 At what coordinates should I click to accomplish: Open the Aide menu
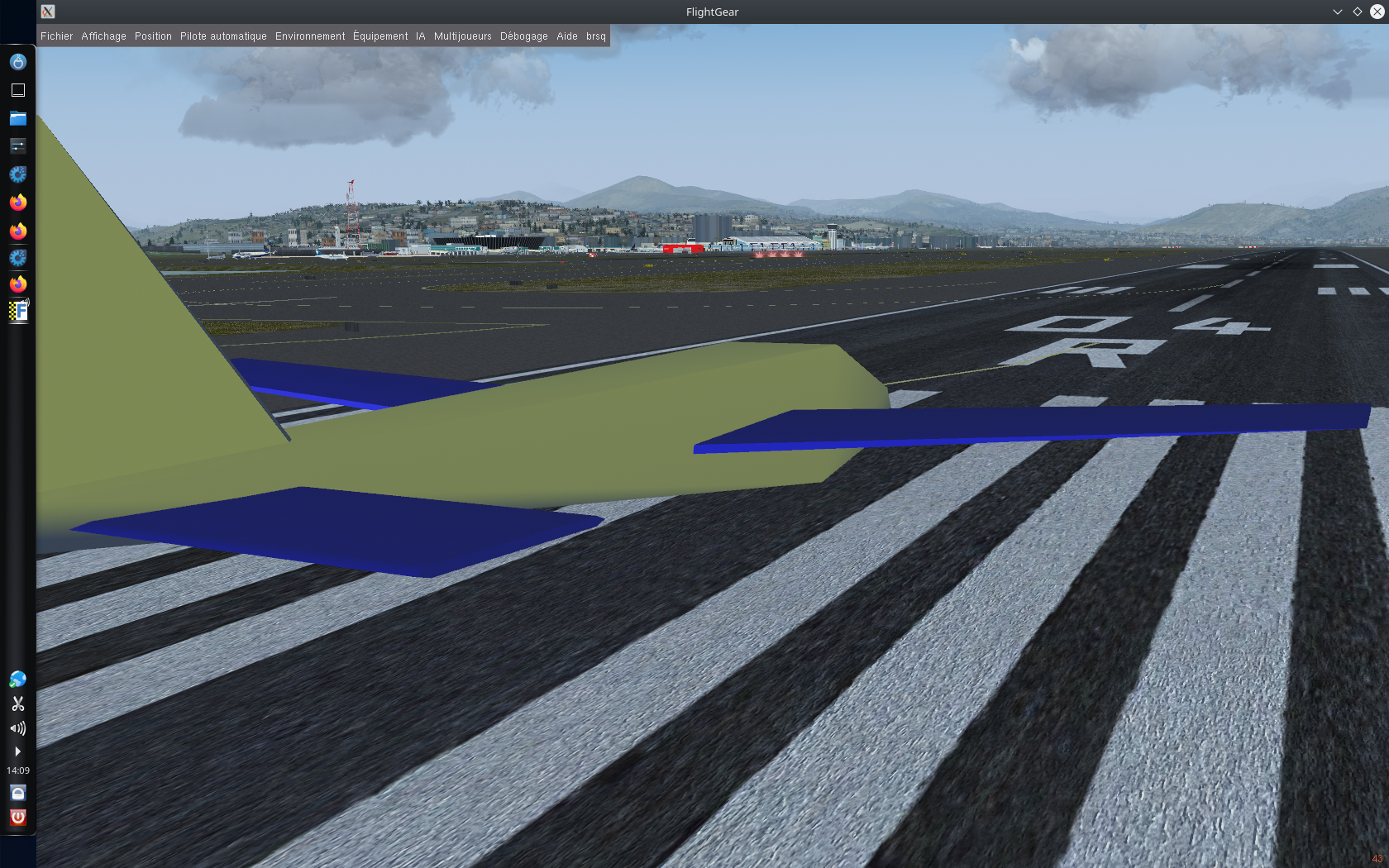click(x=566, y=36)
